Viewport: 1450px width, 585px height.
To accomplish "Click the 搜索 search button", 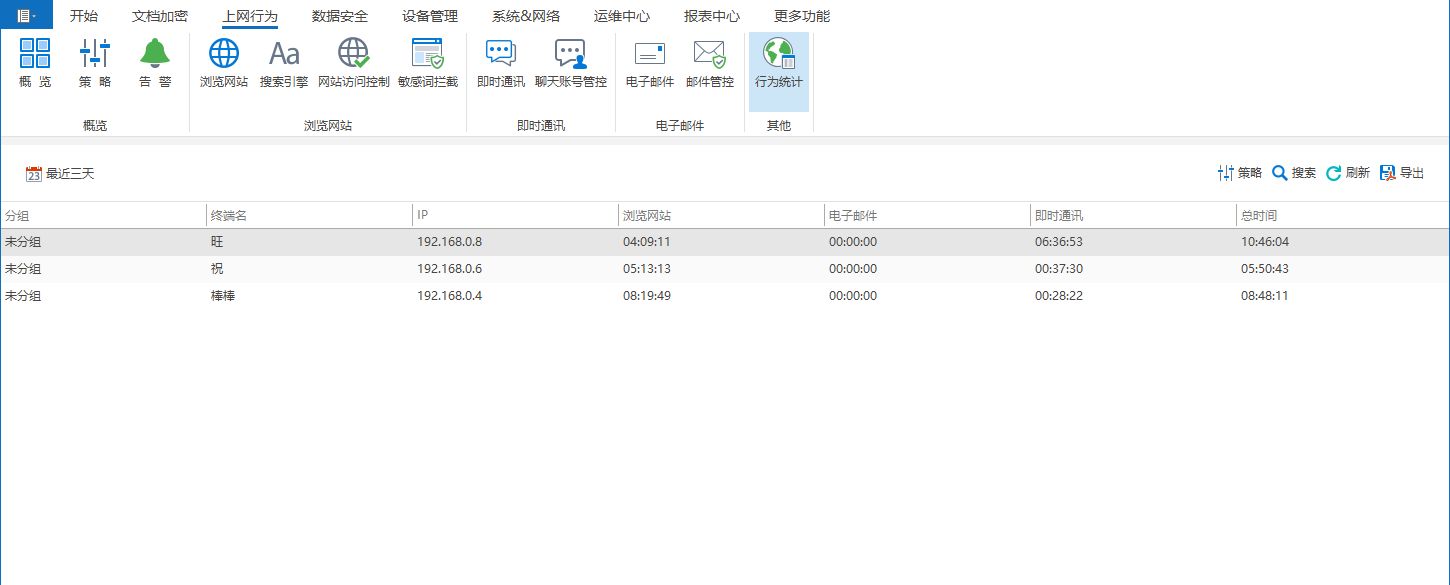I will click(x=1294, y=173).
